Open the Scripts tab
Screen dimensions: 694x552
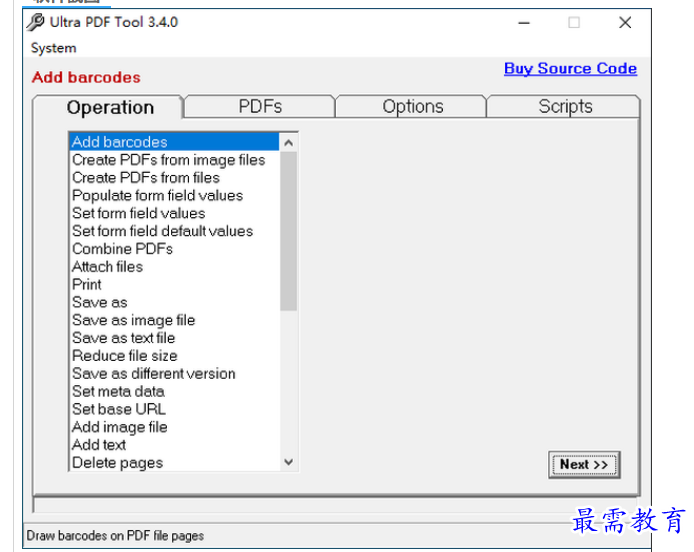coord(565,106)
